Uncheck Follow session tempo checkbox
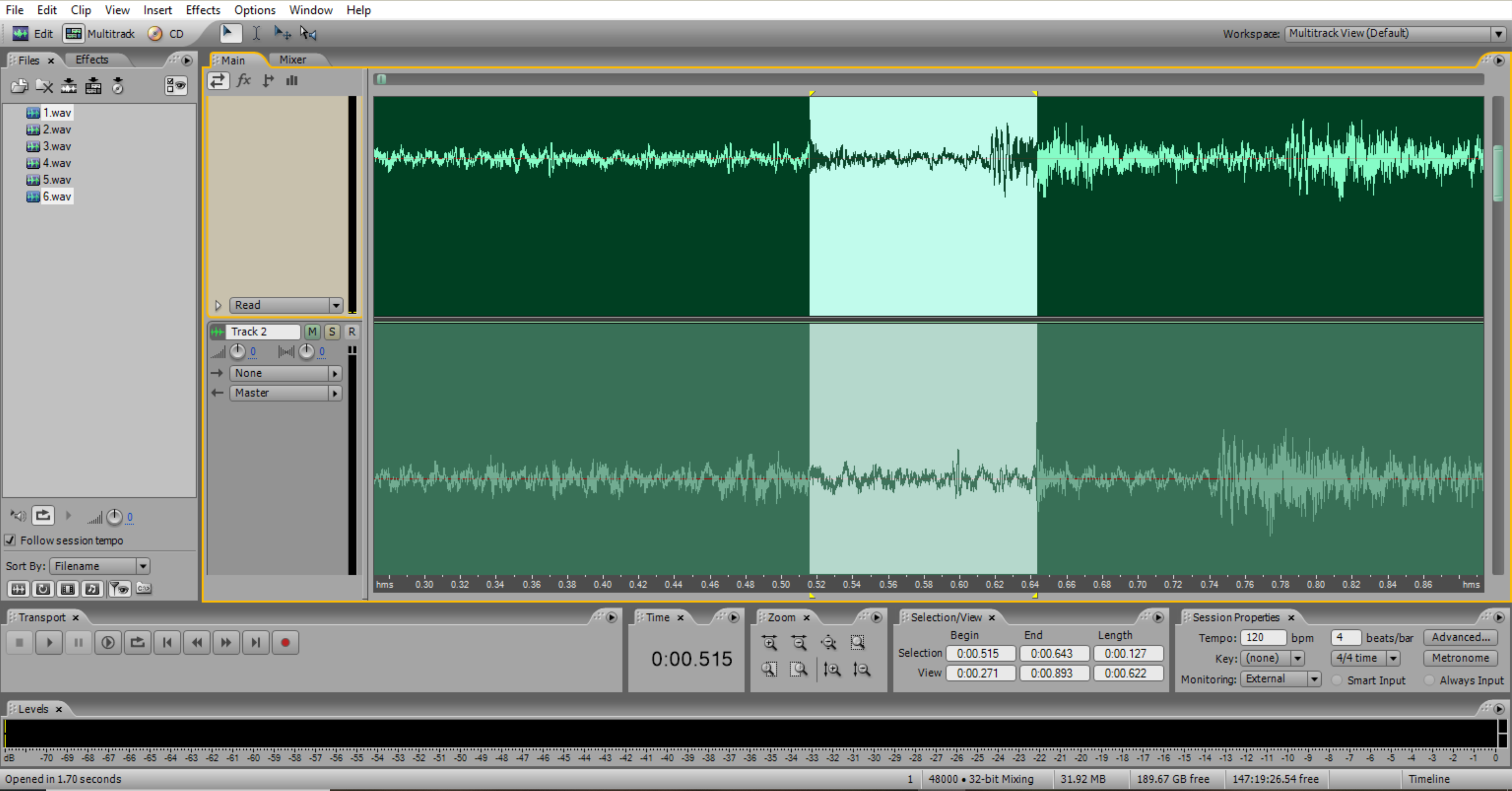This screenshot has width=1512, height=791. (10, 540)
